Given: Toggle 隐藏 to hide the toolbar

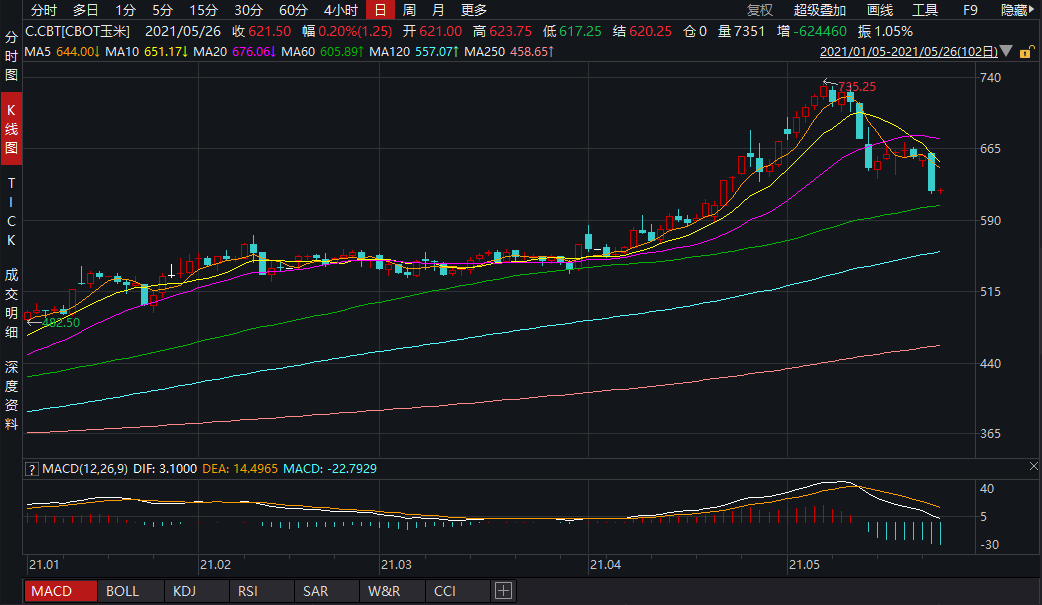Looking at the screenshot, I should [x=1018, y=10].
